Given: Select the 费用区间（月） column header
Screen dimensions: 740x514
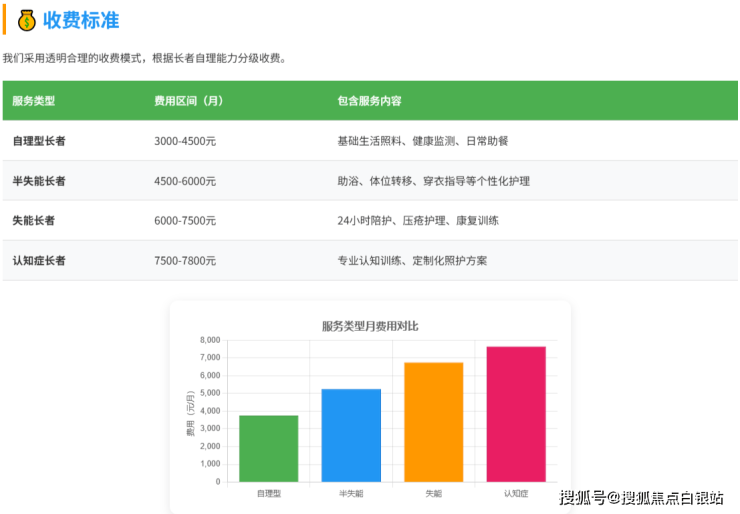Looking at the screenshot, I should tap(189, 101).
